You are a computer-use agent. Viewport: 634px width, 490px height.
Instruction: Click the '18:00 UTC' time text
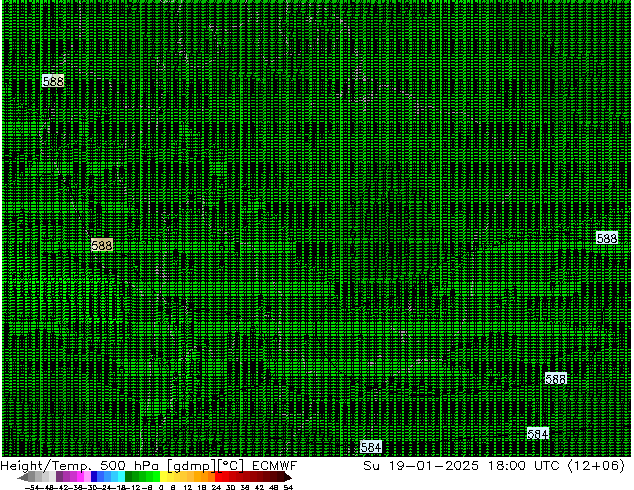524,466
